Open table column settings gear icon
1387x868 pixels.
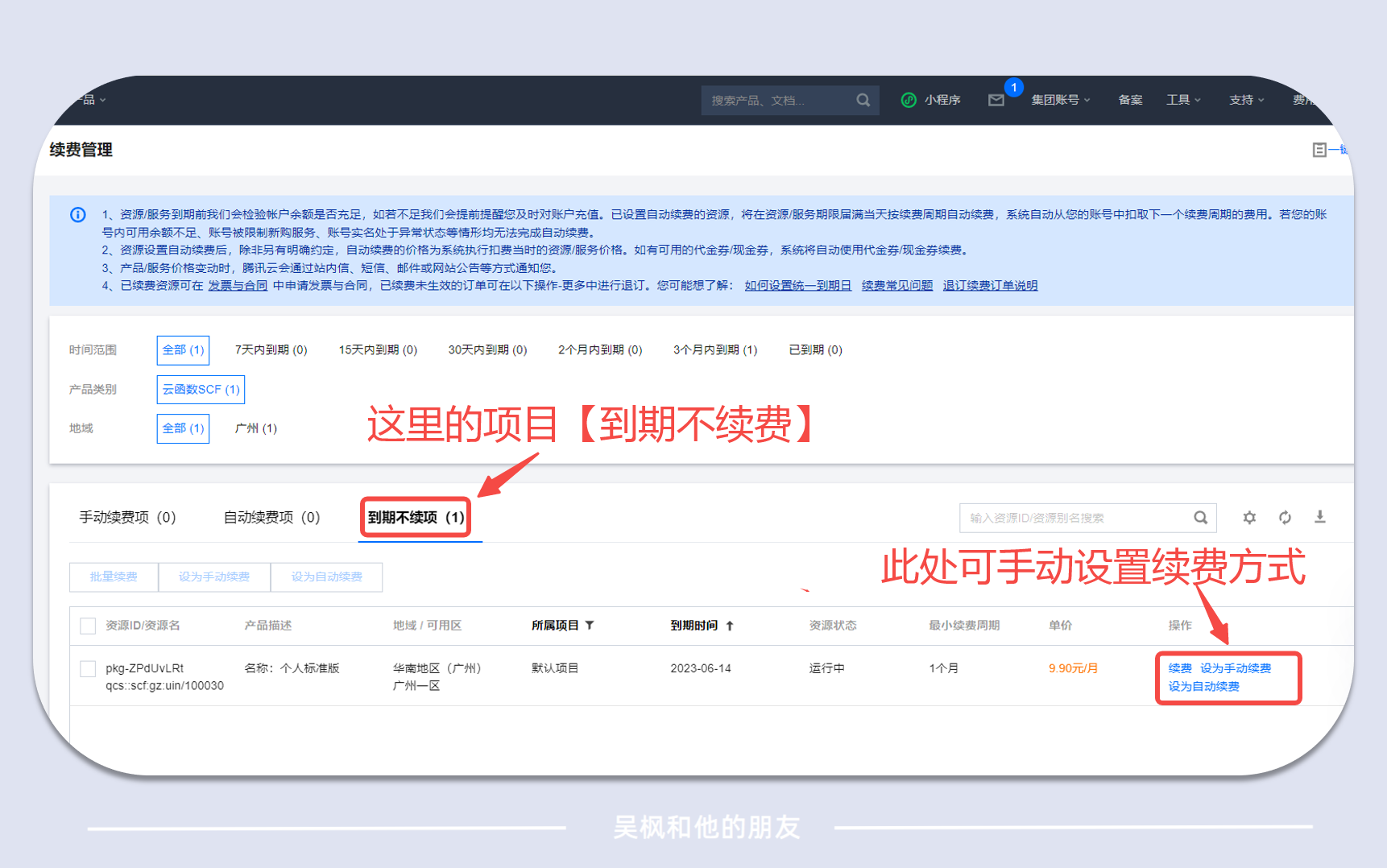1249,517
